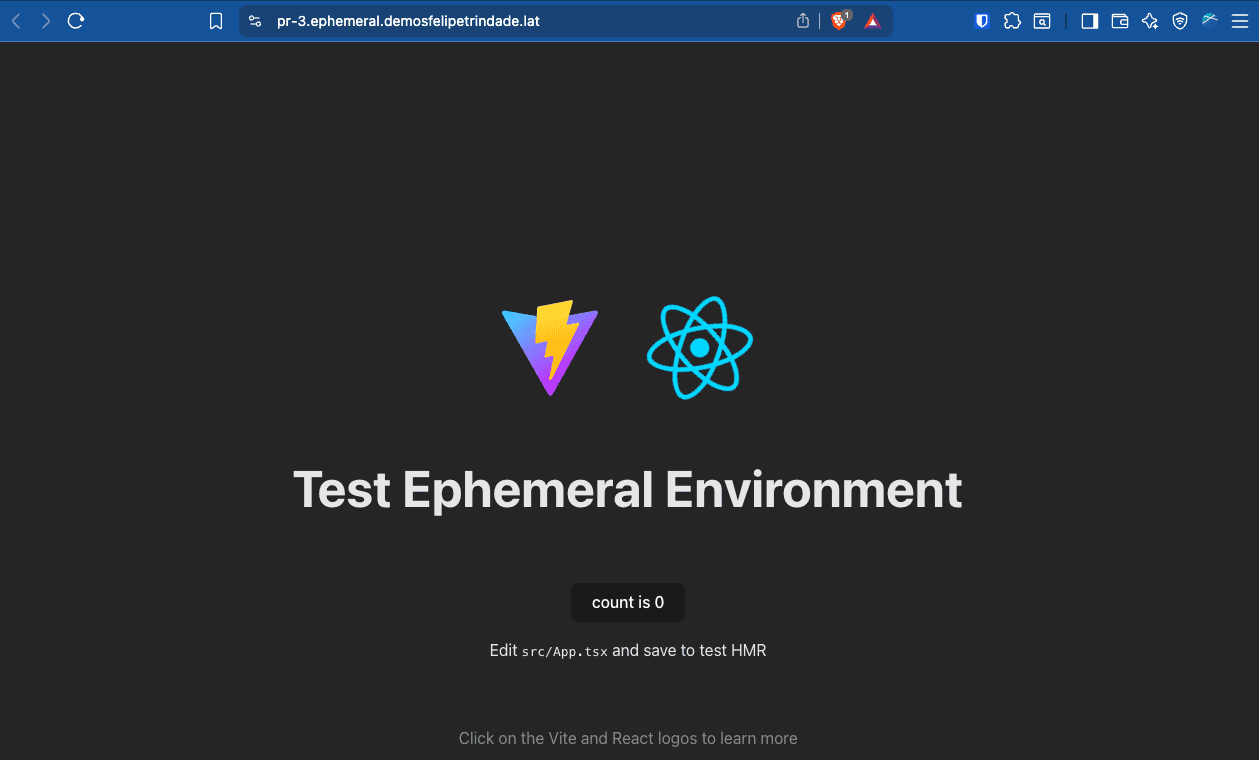Image resolution: width=1259 pixels, height=760 pixels.
Task: Open the browser profile avatar
Action: point(1210,19)
